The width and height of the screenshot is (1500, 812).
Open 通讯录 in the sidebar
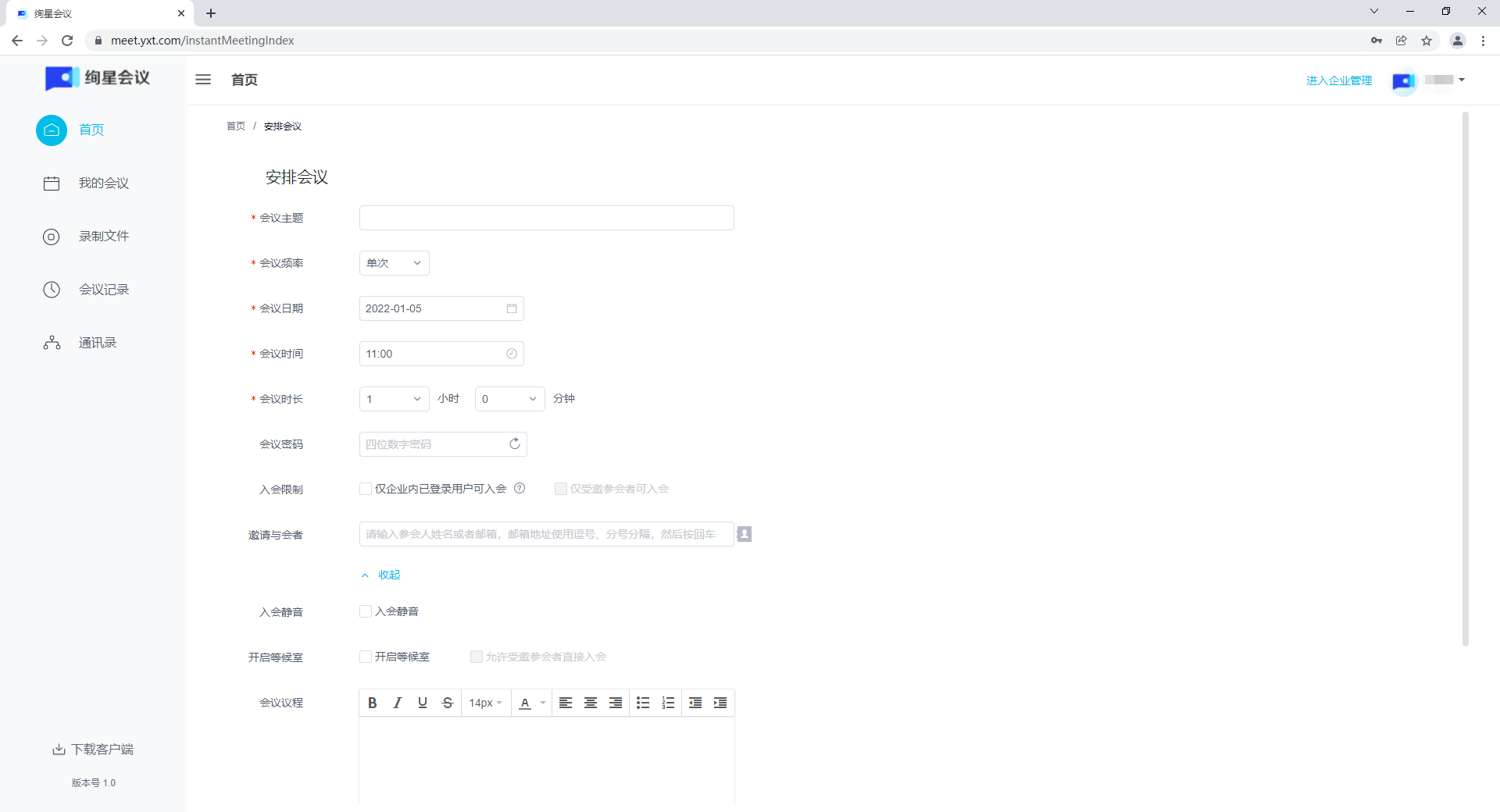pos(80,343)
